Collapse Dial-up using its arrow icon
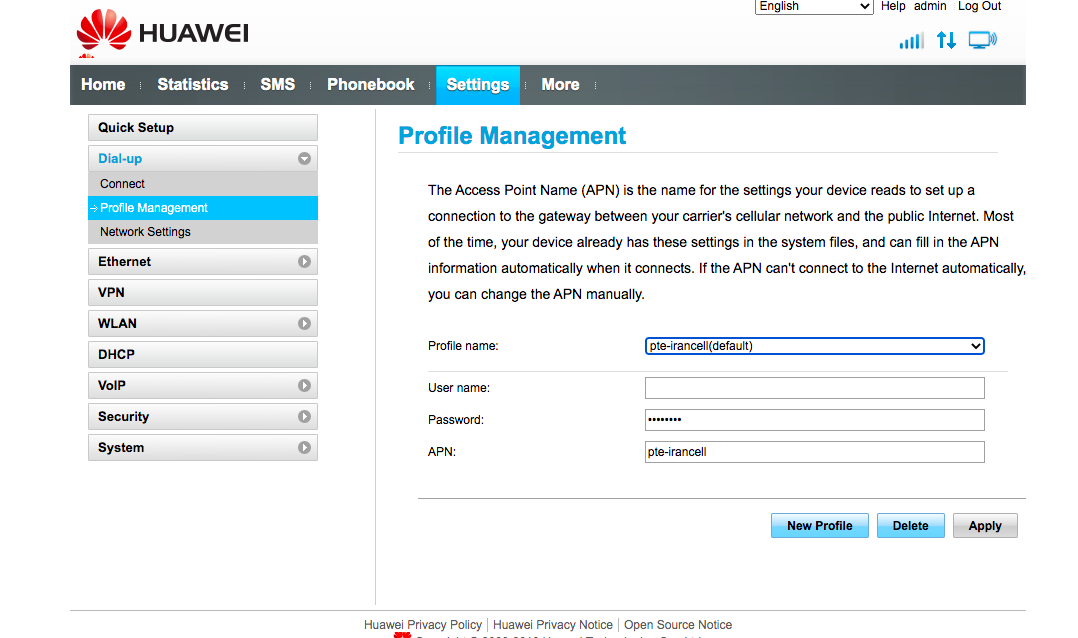Screen dimensions: 1078x638 point(304,159)
